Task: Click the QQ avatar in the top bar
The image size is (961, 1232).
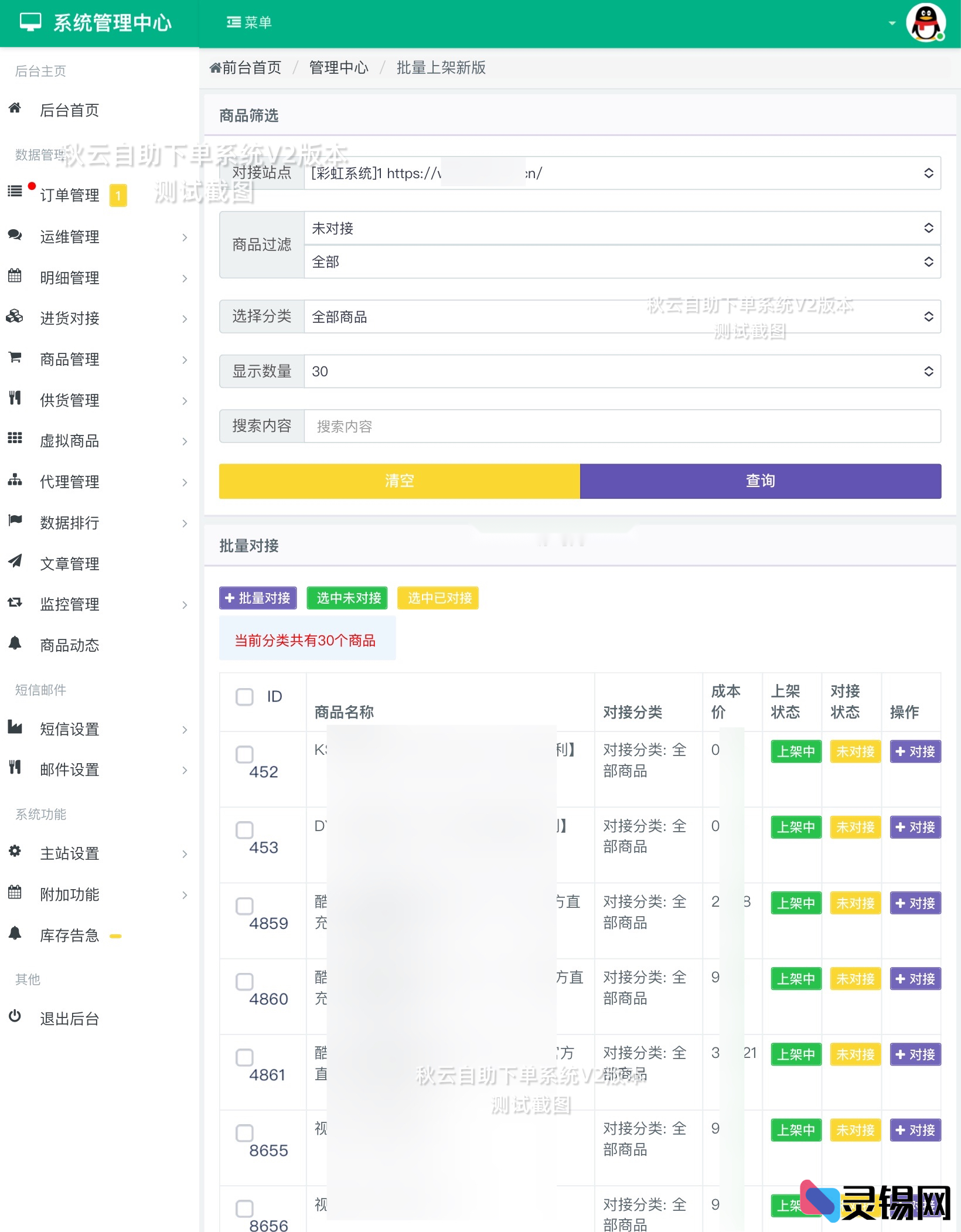Action: (x=926, y=22)
